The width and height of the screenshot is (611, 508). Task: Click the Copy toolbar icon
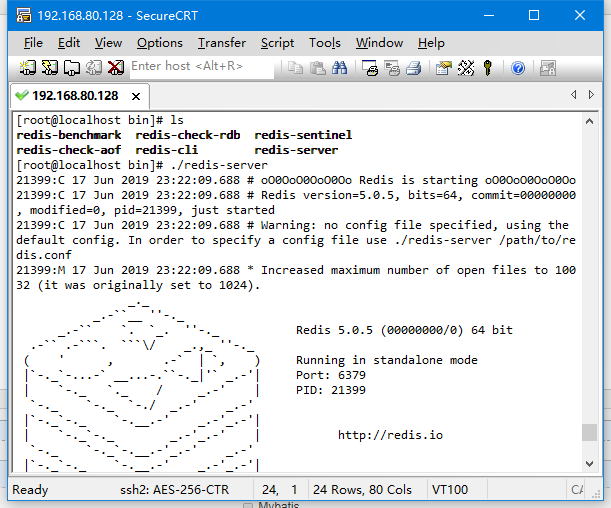point(295,68)
